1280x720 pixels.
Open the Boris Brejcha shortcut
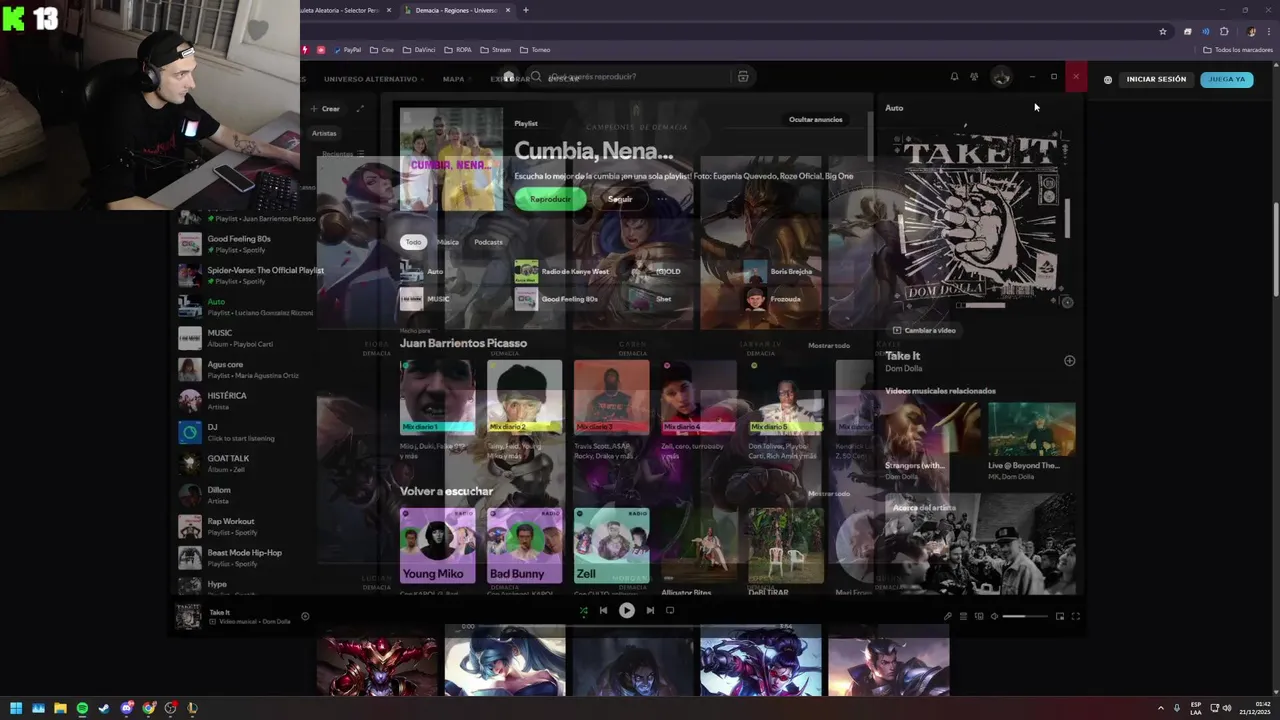[x=798, y=271]
